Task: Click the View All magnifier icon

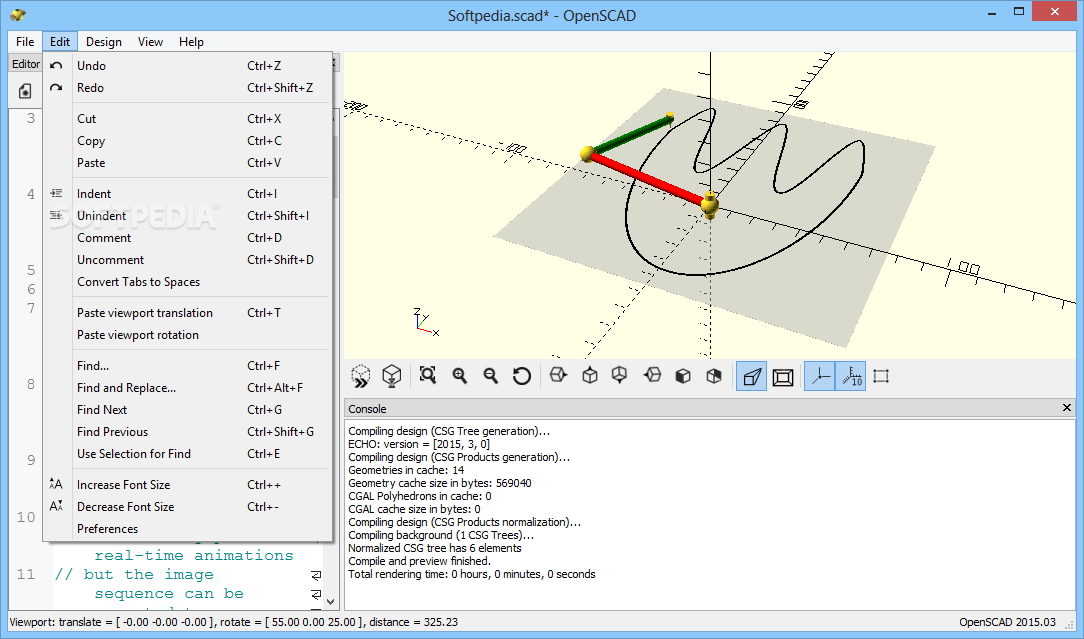Action: pyautogui.click(x=428, y=376)
